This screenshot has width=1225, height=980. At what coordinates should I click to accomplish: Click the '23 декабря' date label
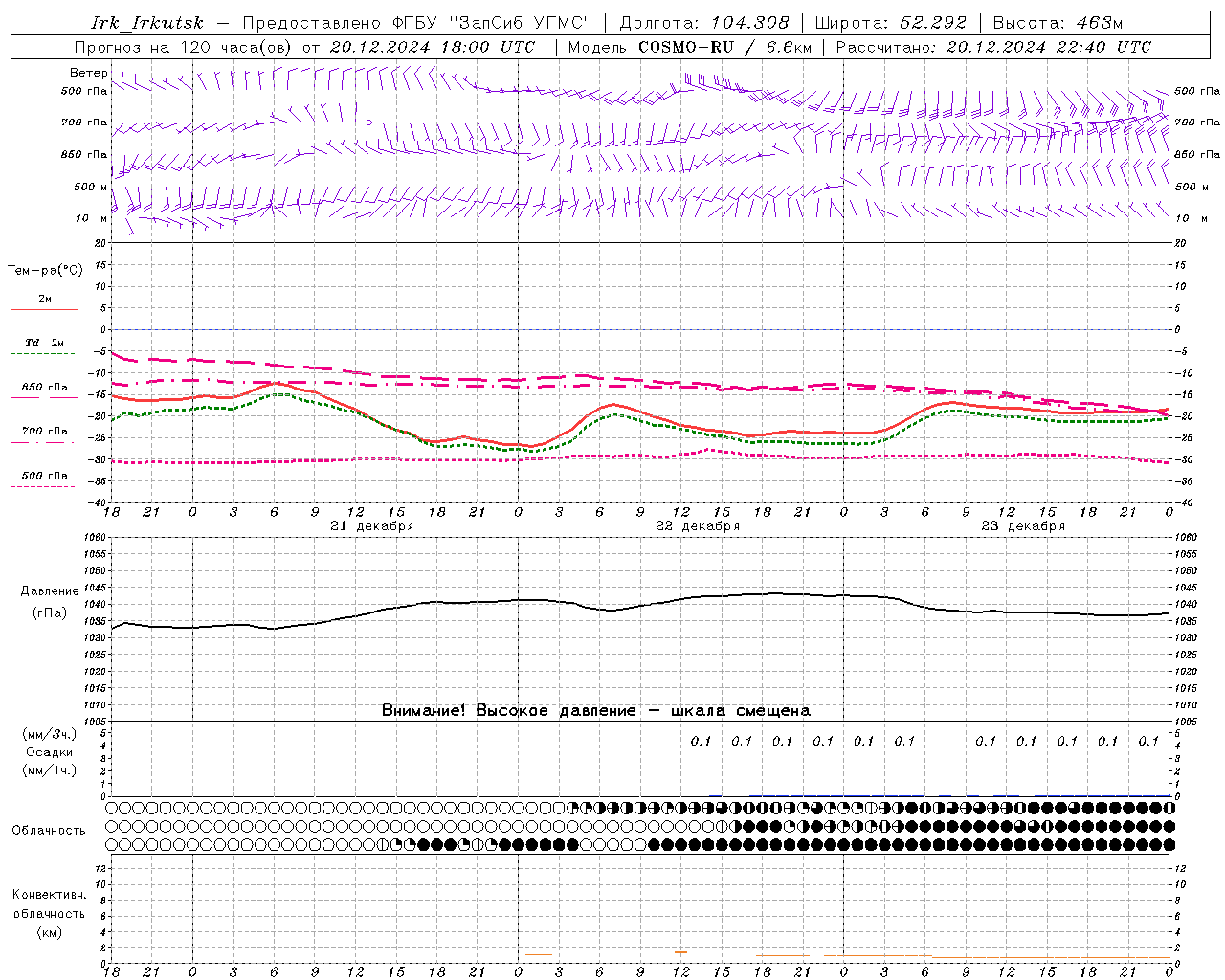coord(1023,526)
